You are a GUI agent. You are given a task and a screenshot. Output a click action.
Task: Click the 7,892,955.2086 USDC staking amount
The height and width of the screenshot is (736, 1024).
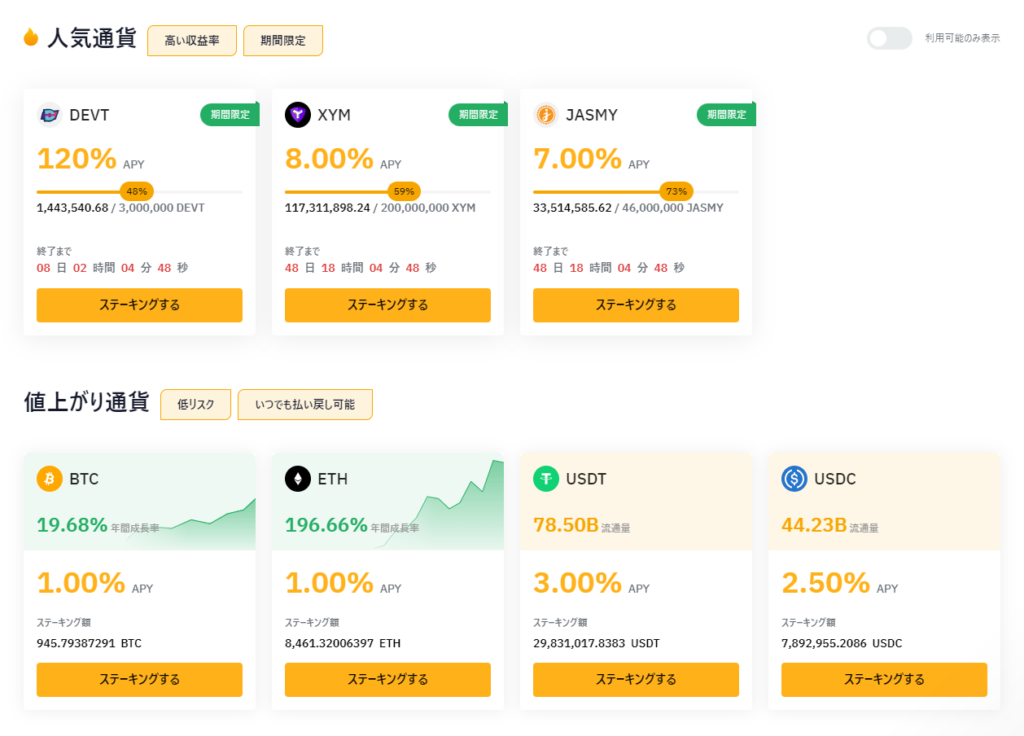tap(842, 643)
